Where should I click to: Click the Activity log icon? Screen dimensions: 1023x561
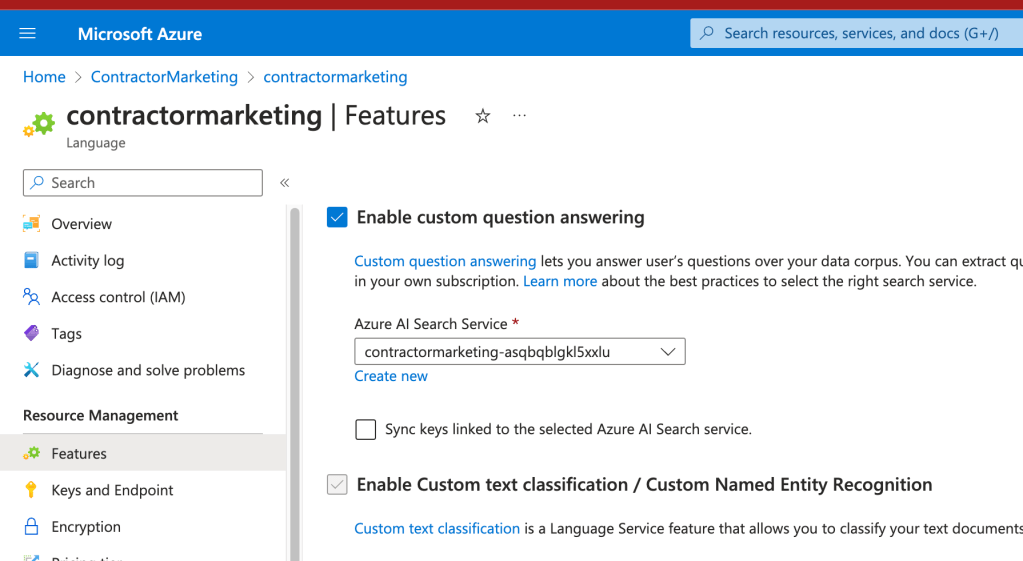pyautogui.click(x=31, y=260)
